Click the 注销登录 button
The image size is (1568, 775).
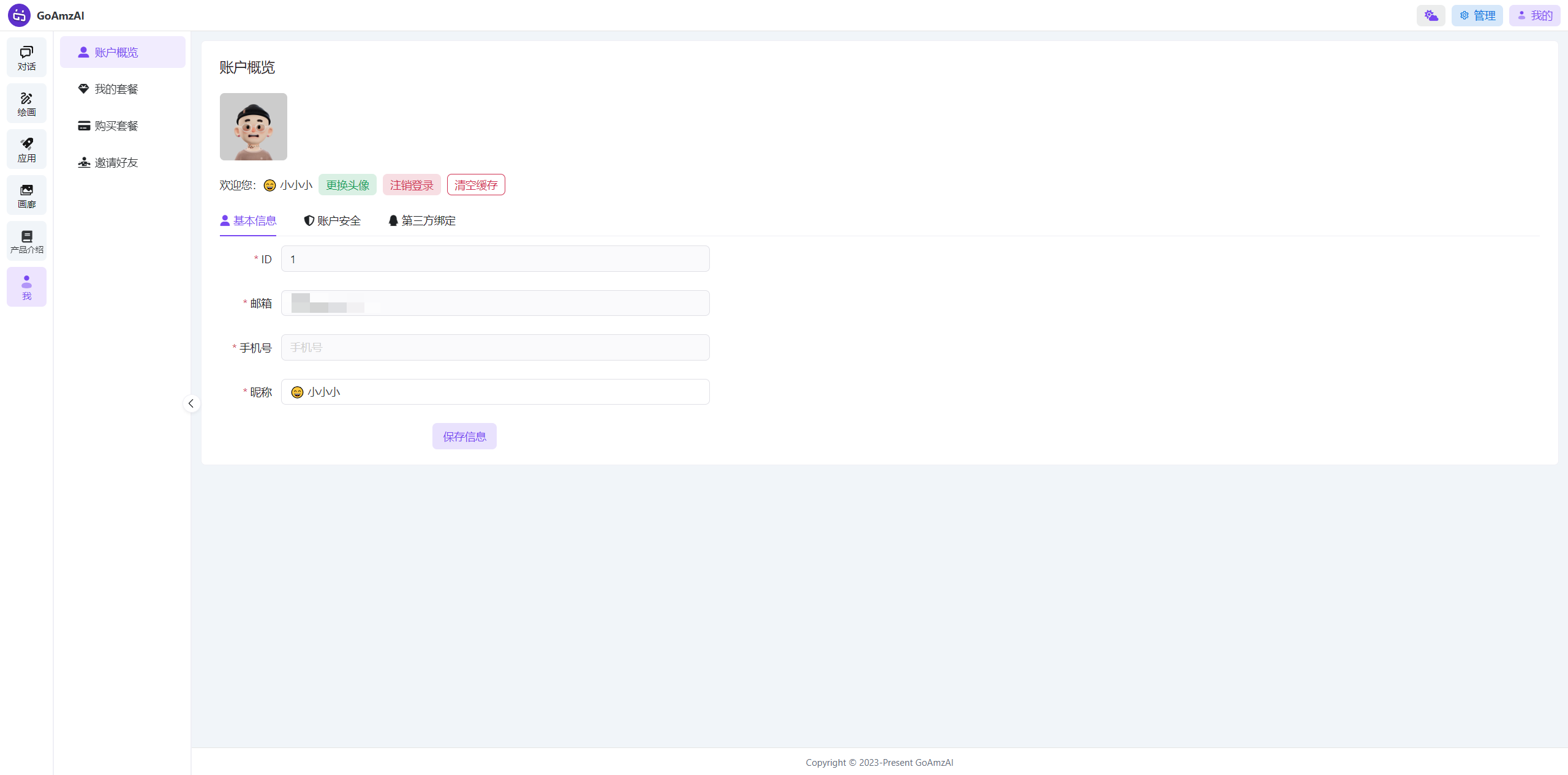pos(412,185)
